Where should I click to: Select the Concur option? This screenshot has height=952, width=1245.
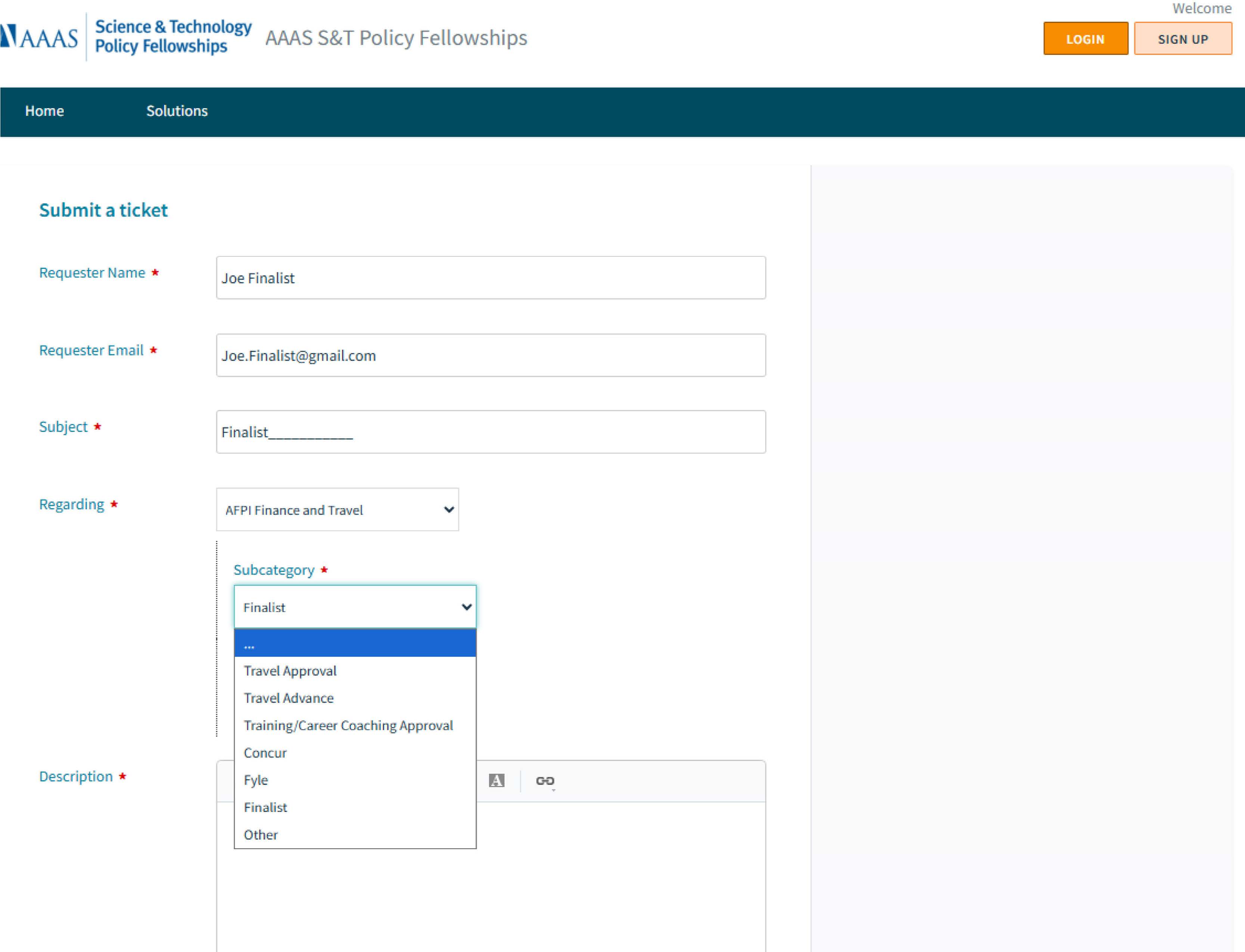tap(265, 753)
